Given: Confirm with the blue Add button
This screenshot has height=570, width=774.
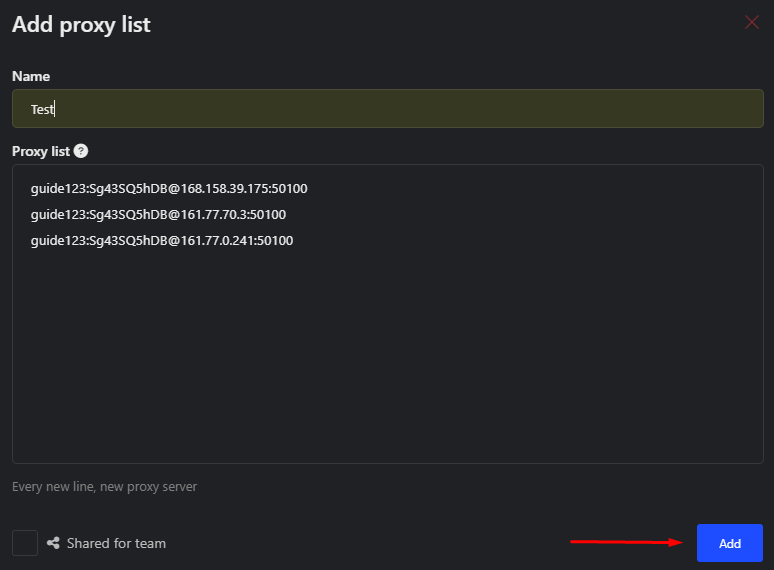Looking at the screenshot, I should coord(730,543).
